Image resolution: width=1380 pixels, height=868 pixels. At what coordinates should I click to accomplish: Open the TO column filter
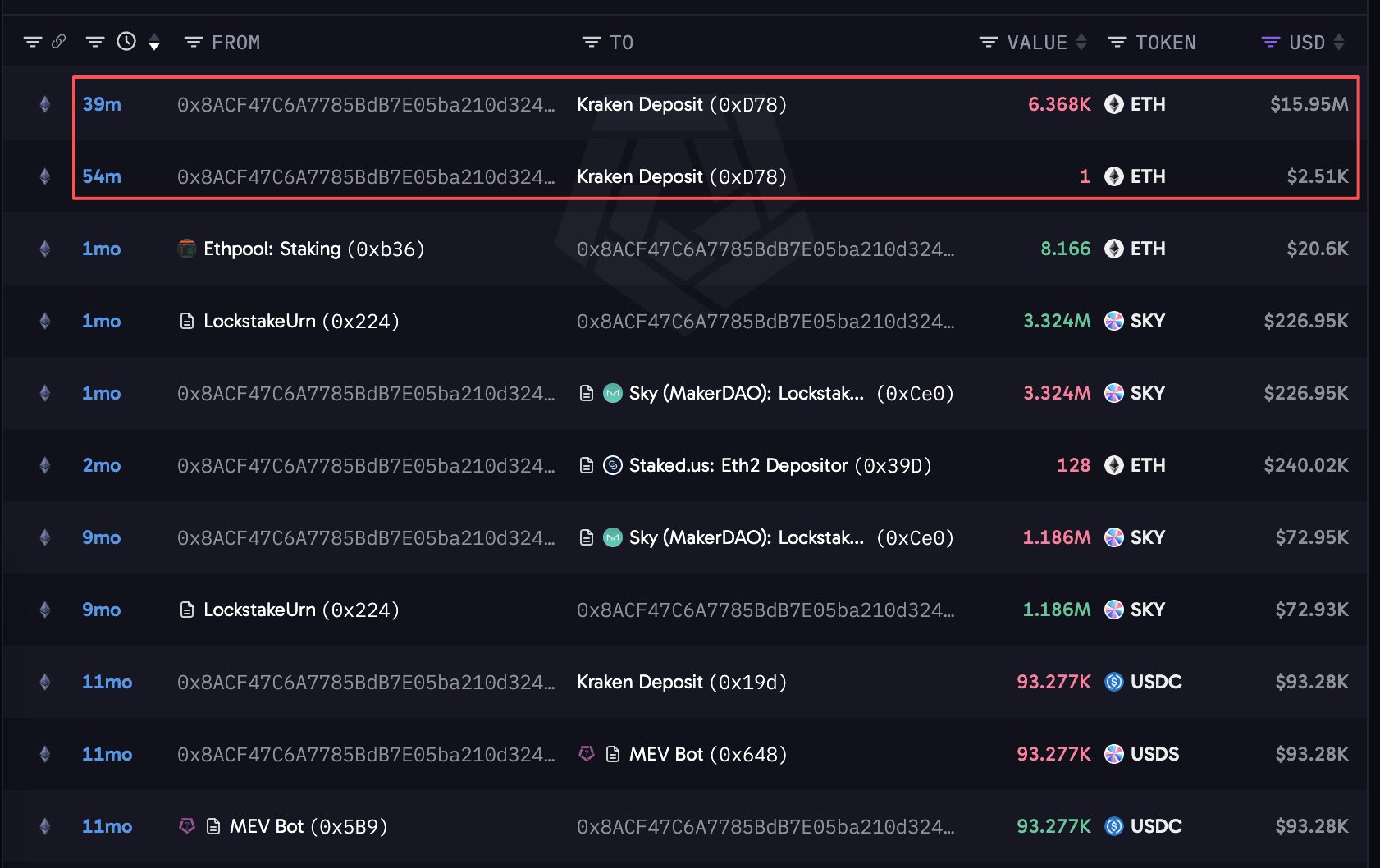[591, 42]
